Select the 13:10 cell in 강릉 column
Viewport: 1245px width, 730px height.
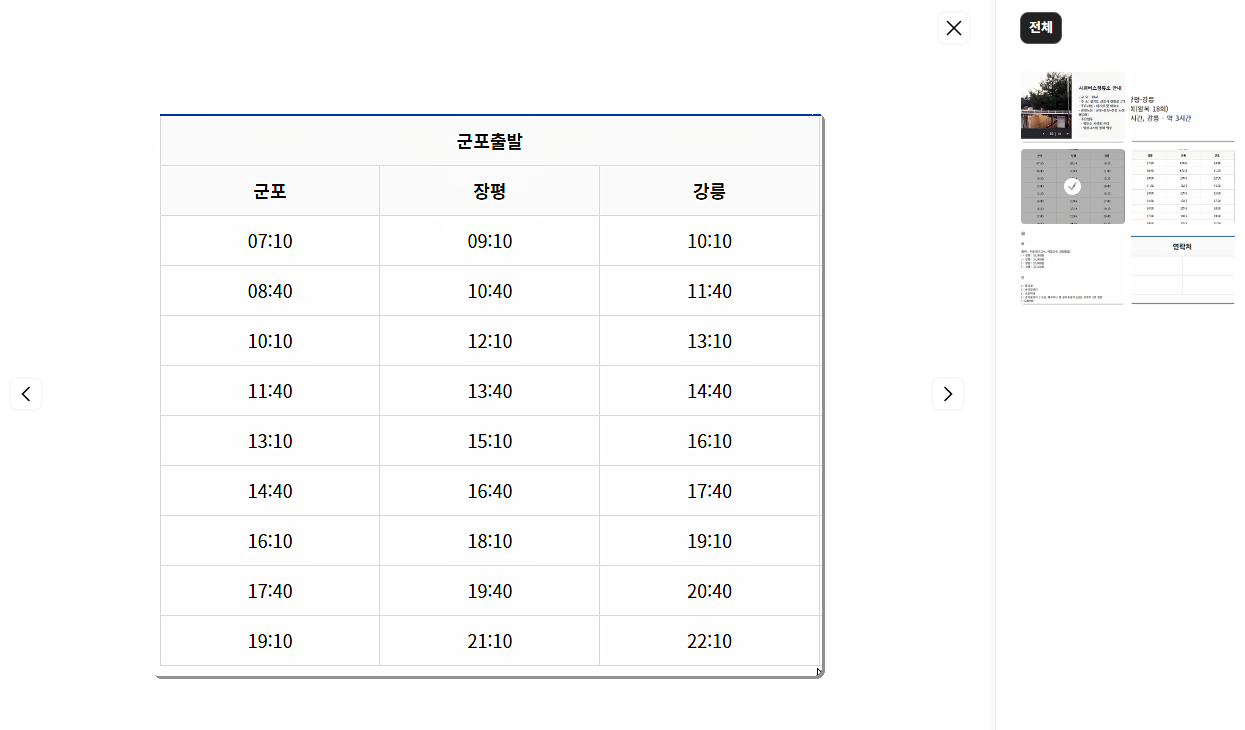pos(710,341)
